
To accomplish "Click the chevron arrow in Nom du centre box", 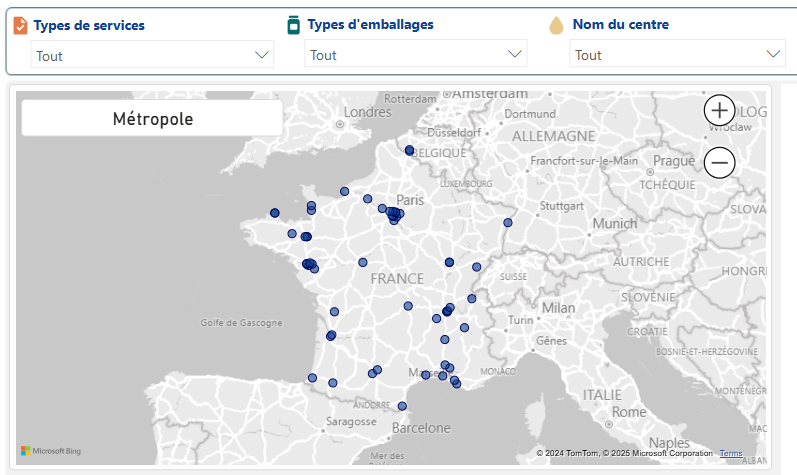I will [773, 55].
